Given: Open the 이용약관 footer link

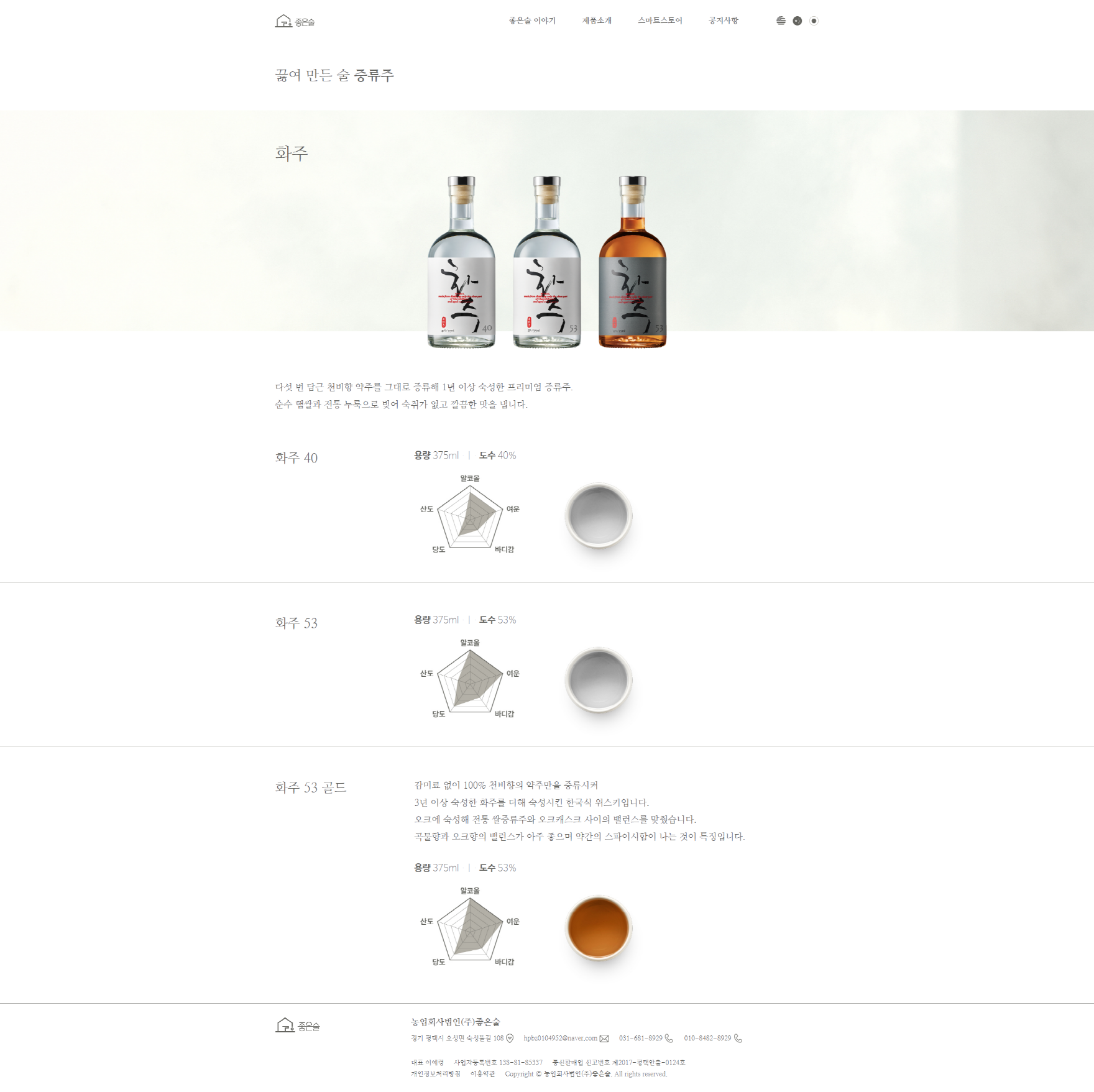Looking at the screenshot, I should [x=483, y=1073].
